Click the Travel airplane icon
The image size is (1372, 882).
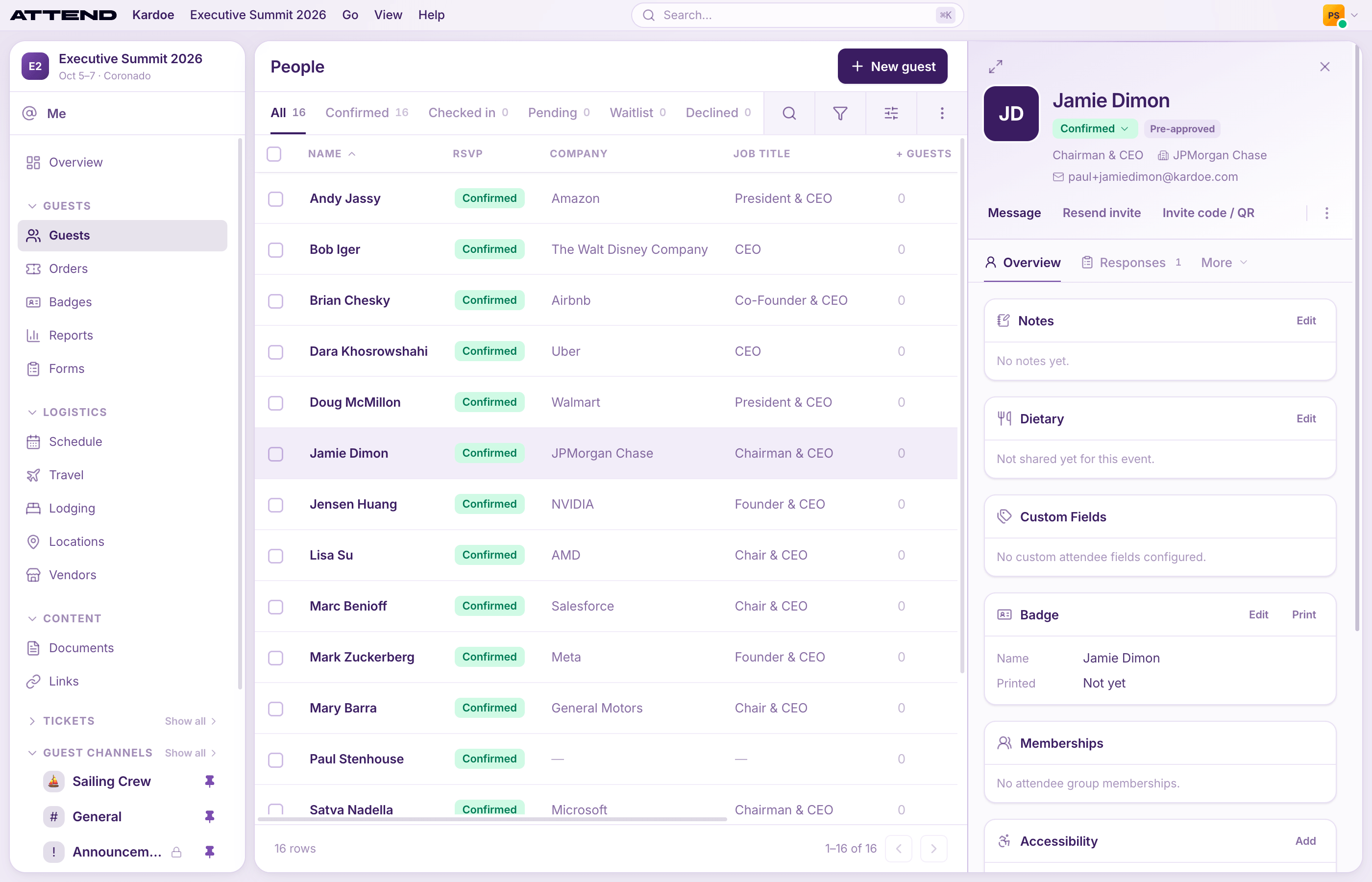pyautogui.click(x=33, y=475)
